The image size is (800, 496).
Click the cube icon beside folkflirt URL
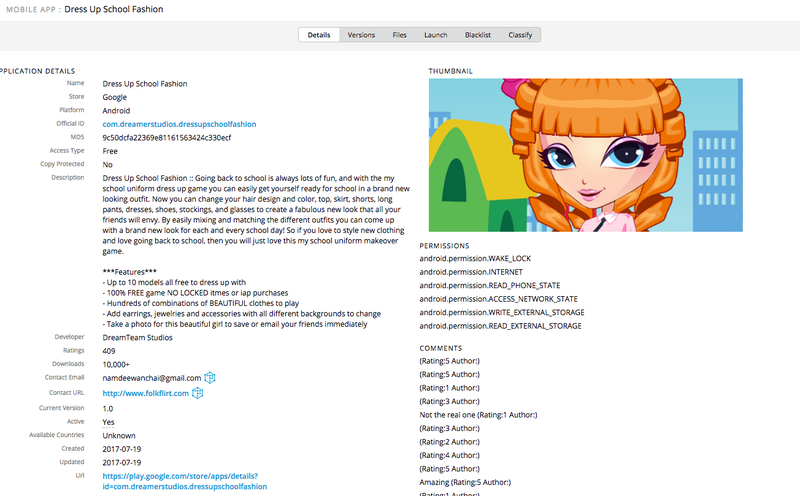pos(197,393)
